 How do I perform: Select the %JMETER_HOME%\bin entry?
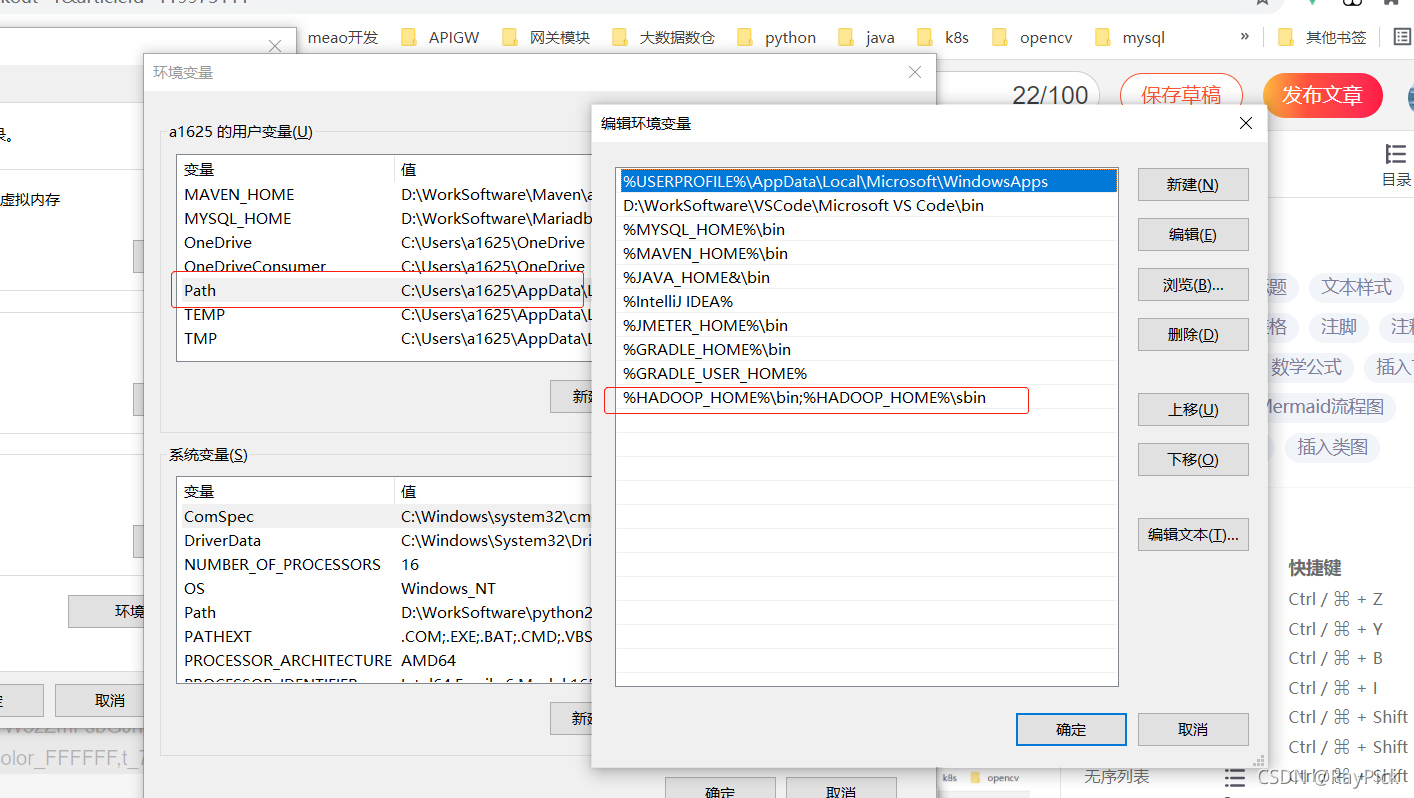pos(866,325)
